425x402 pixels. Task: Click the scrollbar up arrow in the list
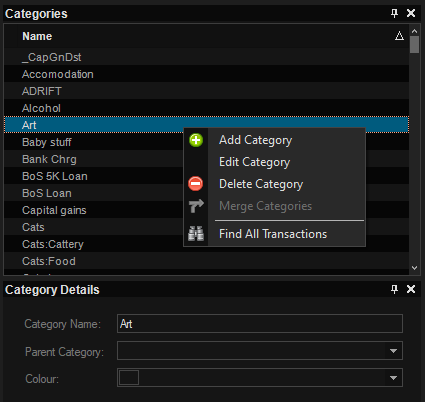click(414, 31)
